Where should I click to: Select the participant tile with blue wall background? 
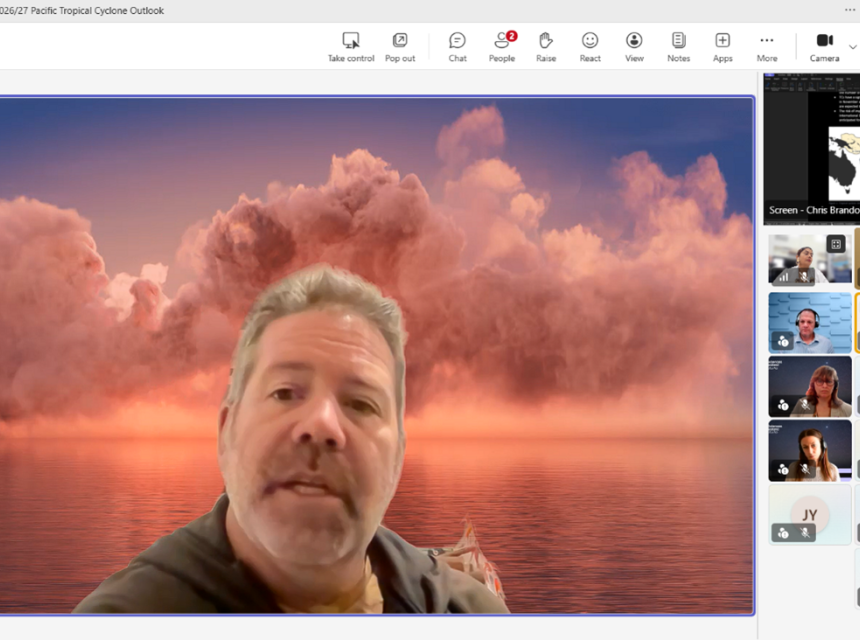point(810,322)
